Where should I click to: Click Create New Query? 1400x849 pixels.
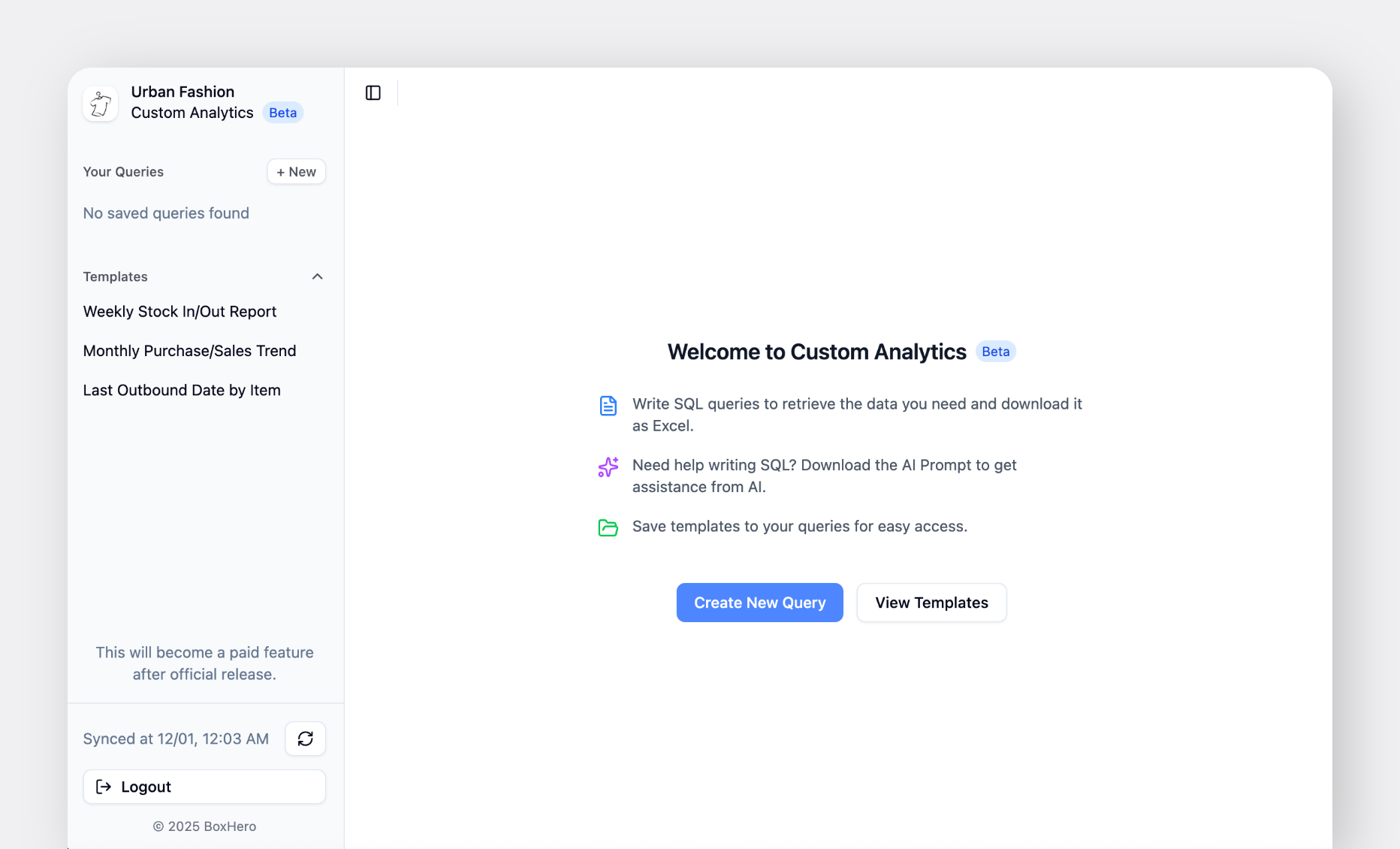(x=759, y=602)
